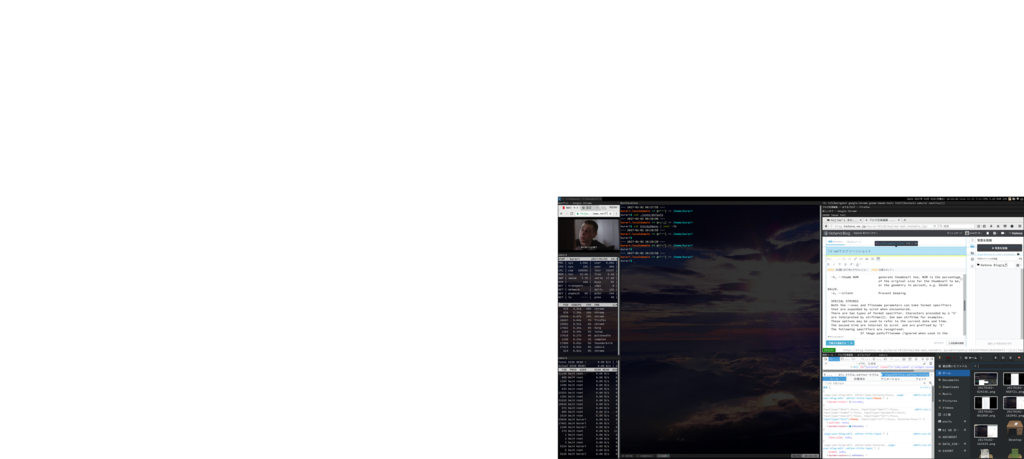This screenshot has width=1024, height=459.
Task: Click the Firefox search box
Action: (955, 226)
